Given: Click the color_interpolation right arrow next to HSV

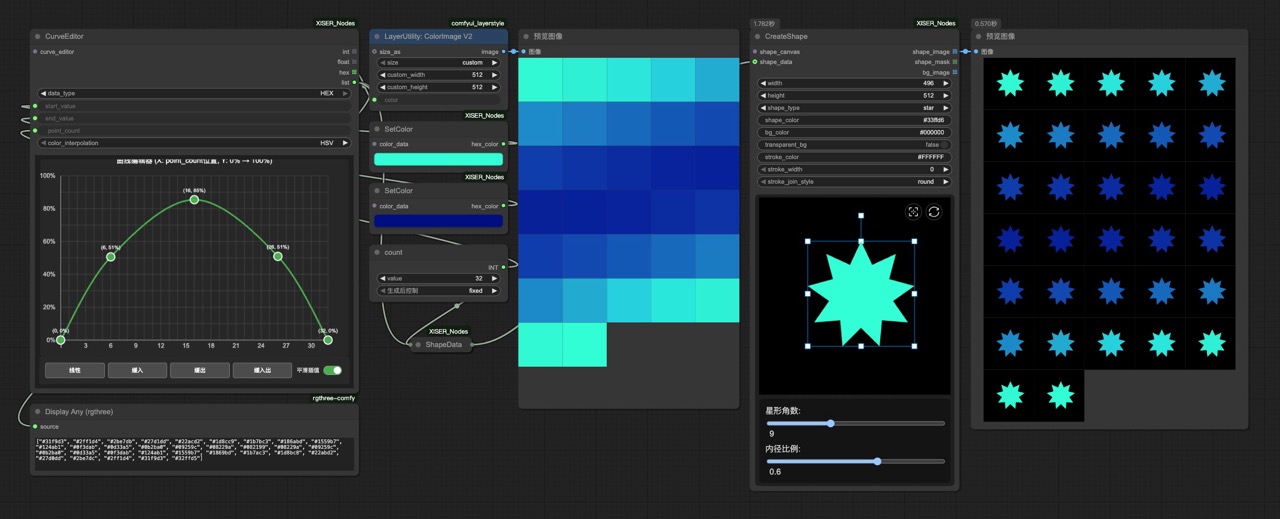Looking at the screenshot, I should 345,143.
